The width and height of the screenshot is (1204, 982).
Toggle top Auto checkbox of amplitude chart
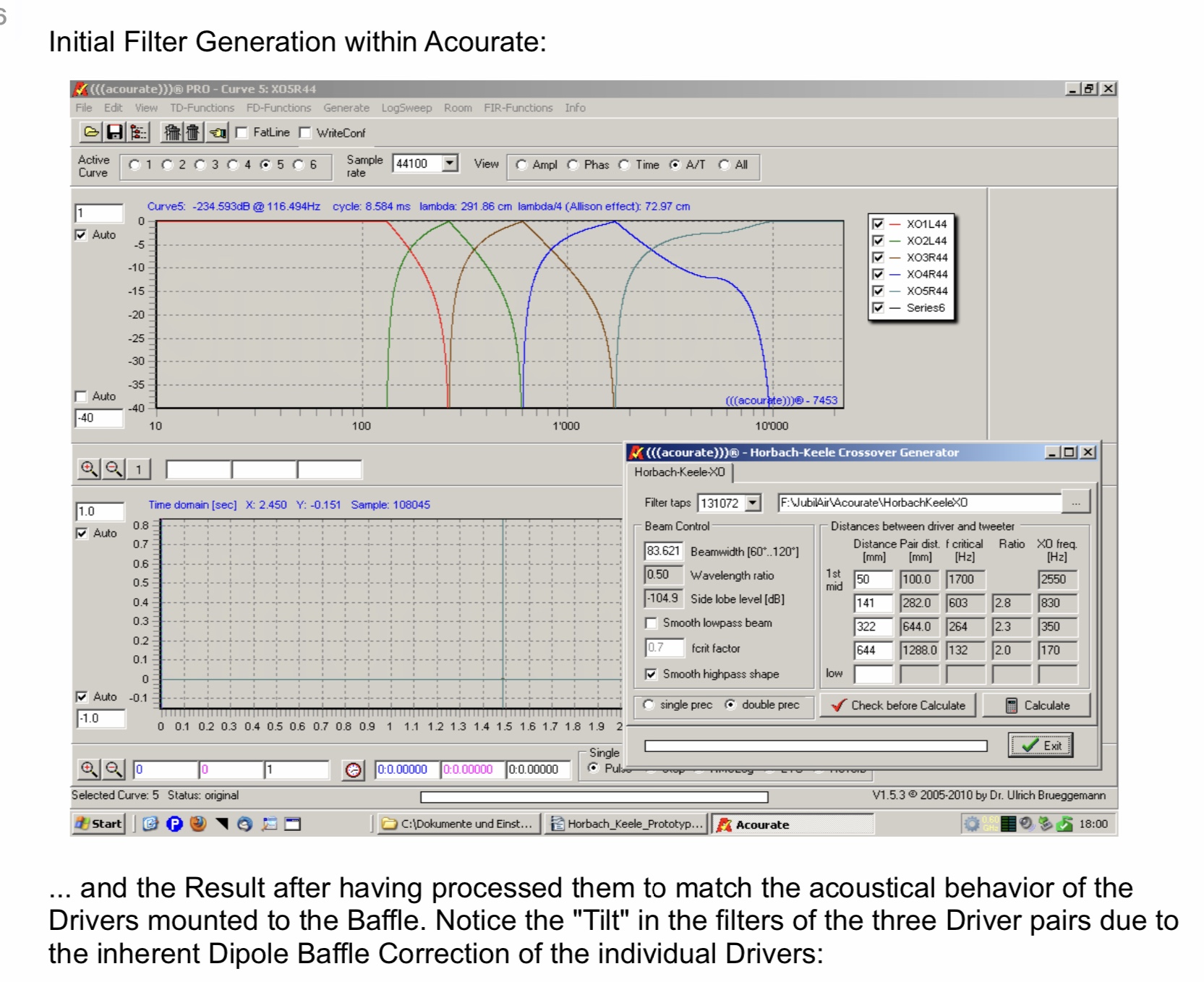81,235
